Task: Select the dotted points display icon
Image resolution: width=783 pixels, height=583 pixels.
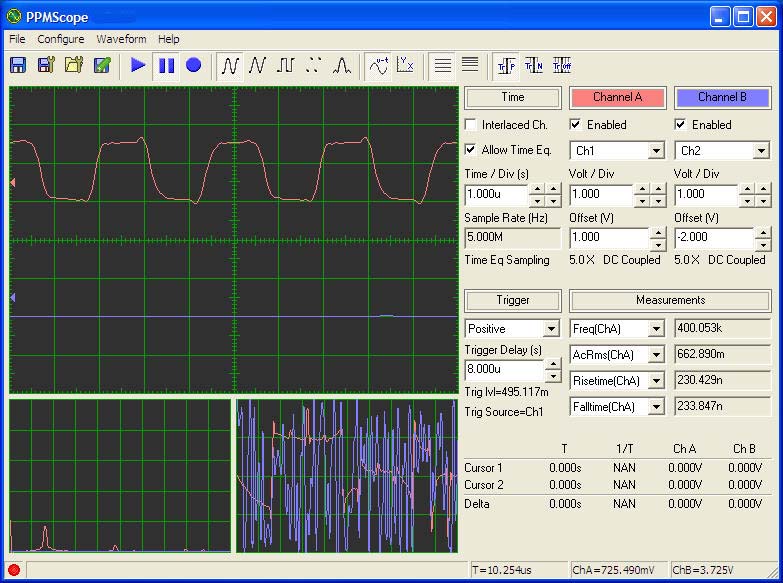Action: (x=313, y=65)
